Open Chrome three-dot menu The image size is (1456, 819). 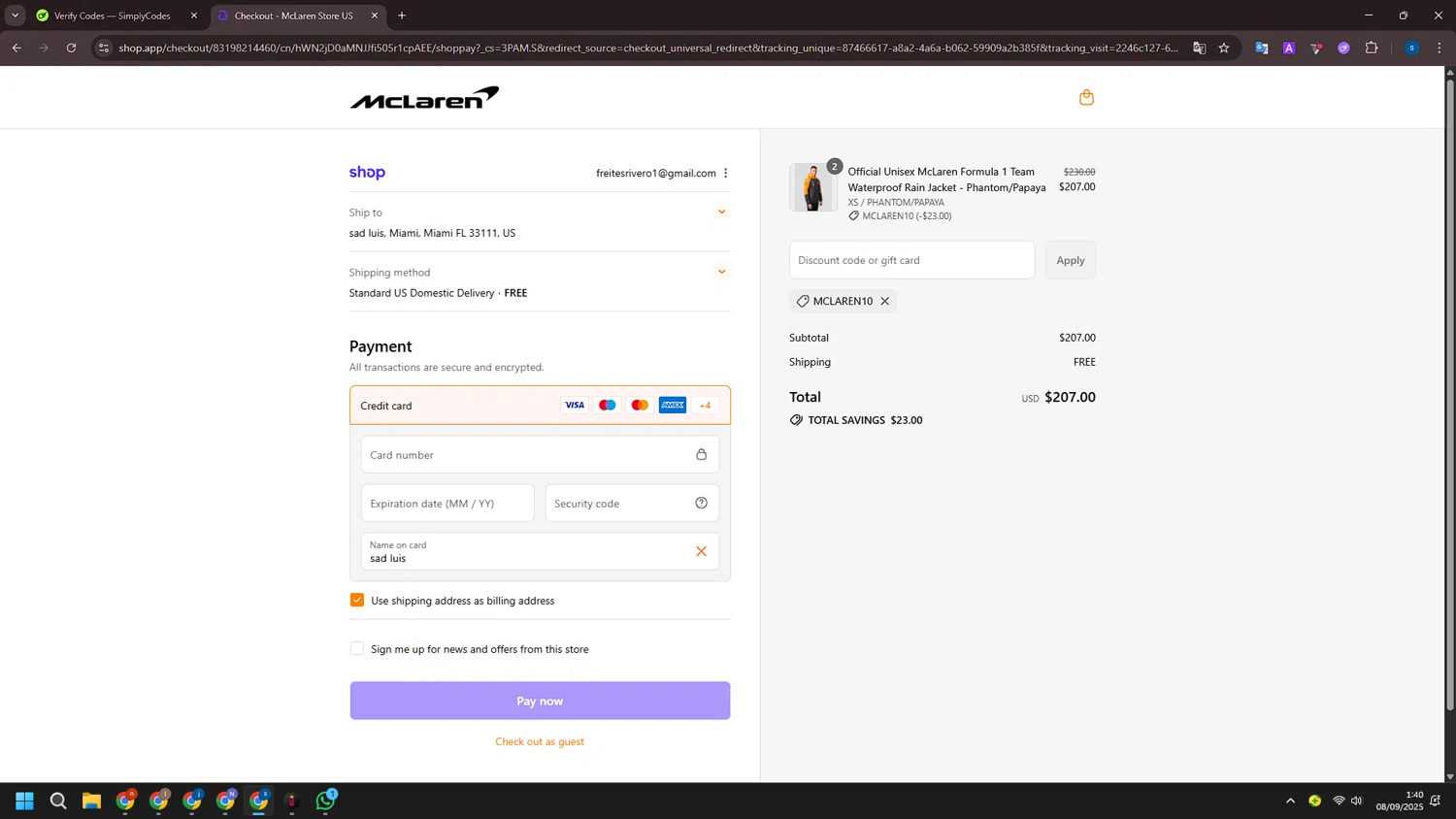point(1439,48)
